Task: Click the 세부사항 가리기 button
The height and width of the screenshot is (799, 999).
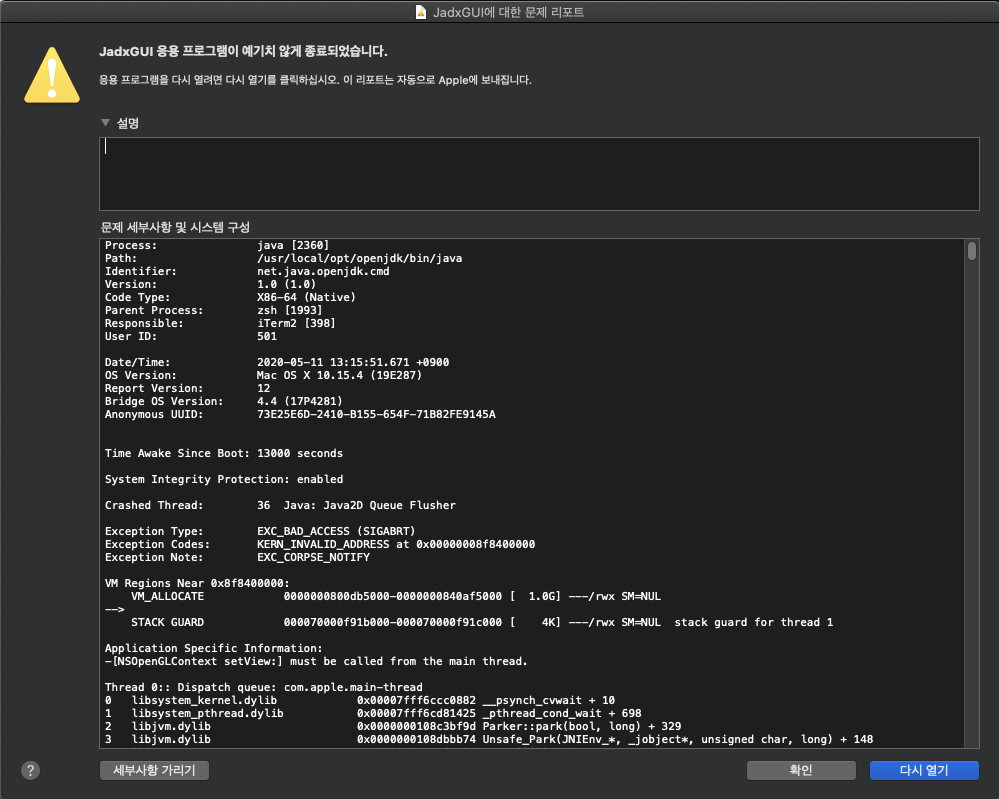Action: coord(154,770)
